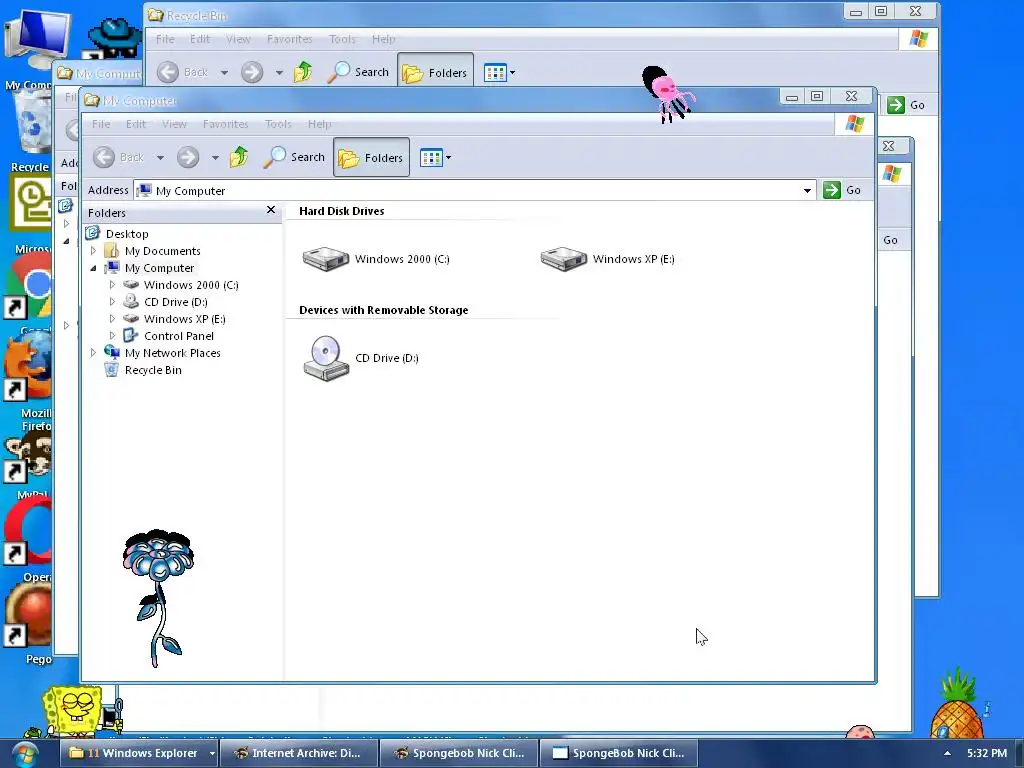Image resolution: width=1024 pixels, height=768 pixels.
Task: Open View menu in front My Computer window
Action: point(174,124)
